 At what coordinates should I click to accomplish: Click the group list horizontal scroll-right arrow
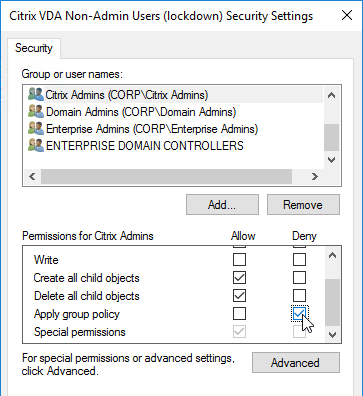click(315, 176)
